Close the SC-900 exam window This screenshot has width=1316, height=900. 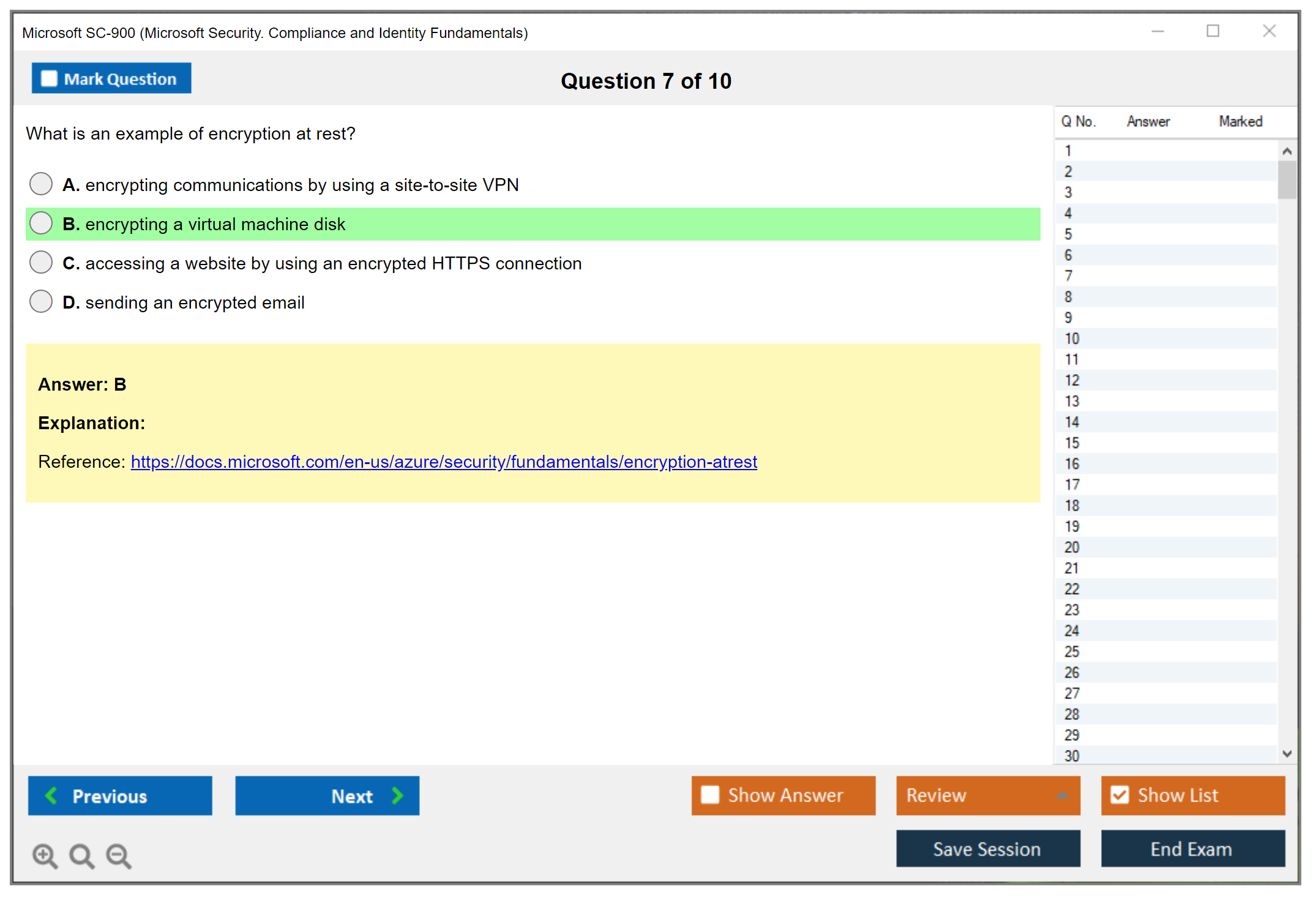[1269, 31]
